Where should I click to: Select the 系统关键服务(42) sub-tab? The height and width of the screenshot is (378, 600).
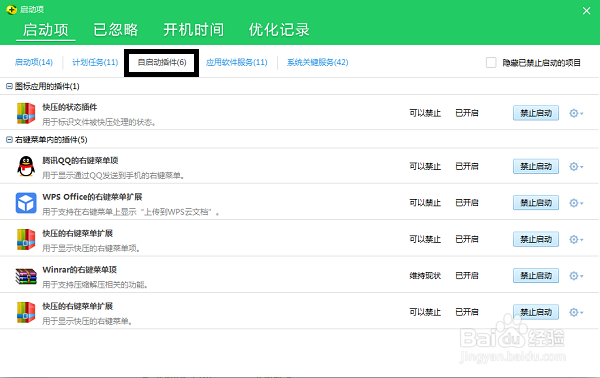click(318, 62)
